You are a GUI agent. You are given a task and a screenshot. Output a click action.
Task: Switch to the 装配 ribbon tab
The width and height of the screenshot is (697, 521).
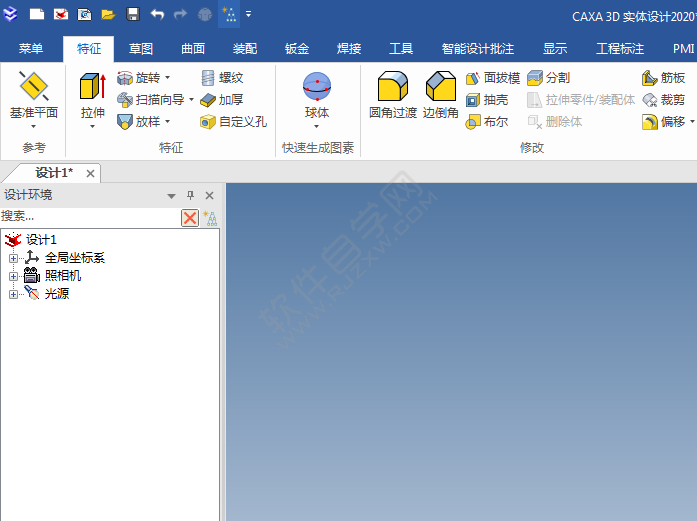245,48
